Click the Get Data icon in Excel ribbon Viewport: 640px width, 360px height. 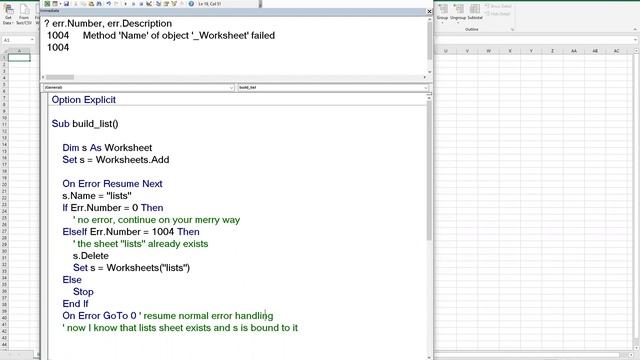point(8,10)
